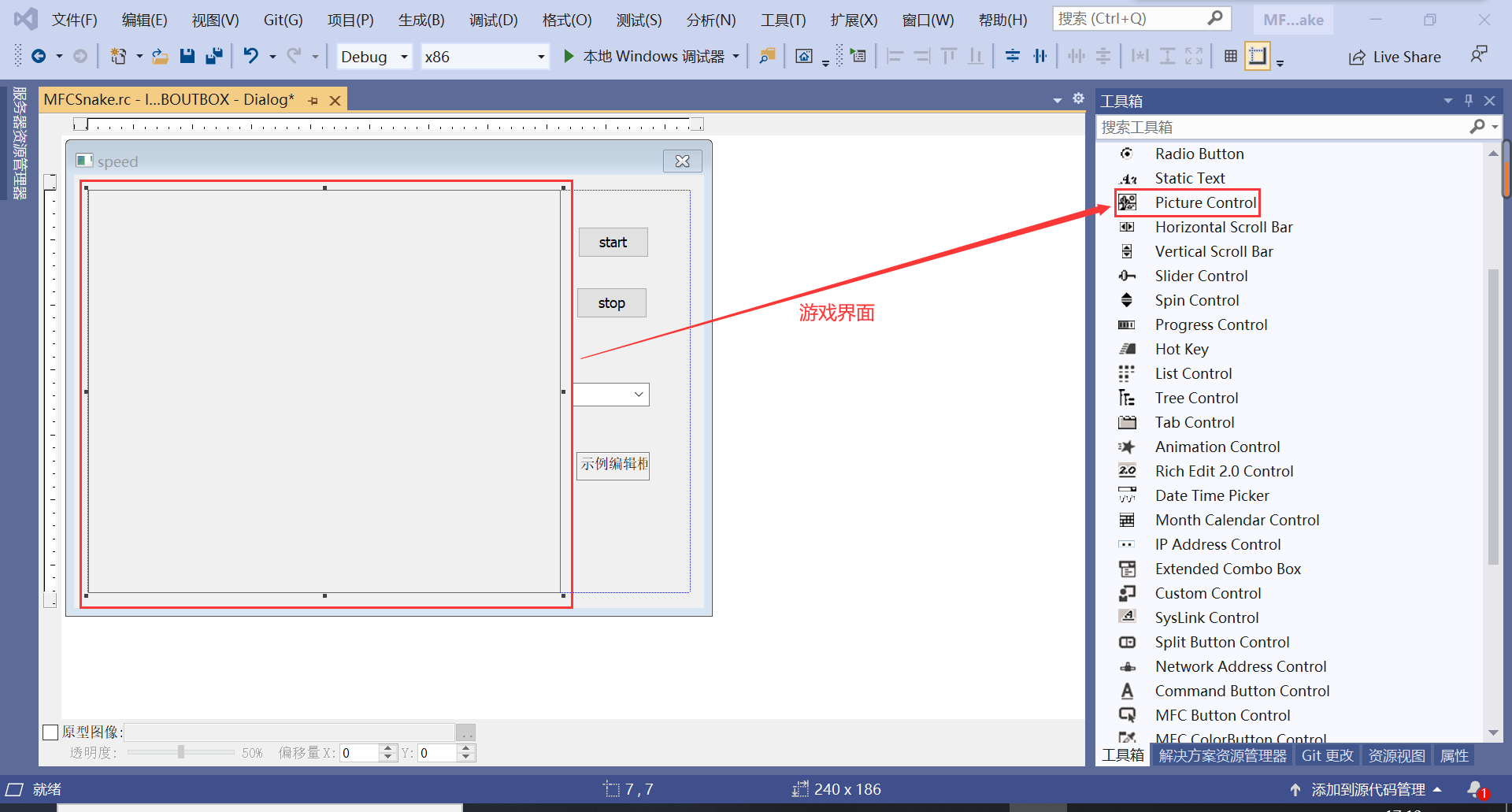This screenshot has width=1512, height=812.
Task: Expand the New Project dropdown arrow
Action: point(139,57)
